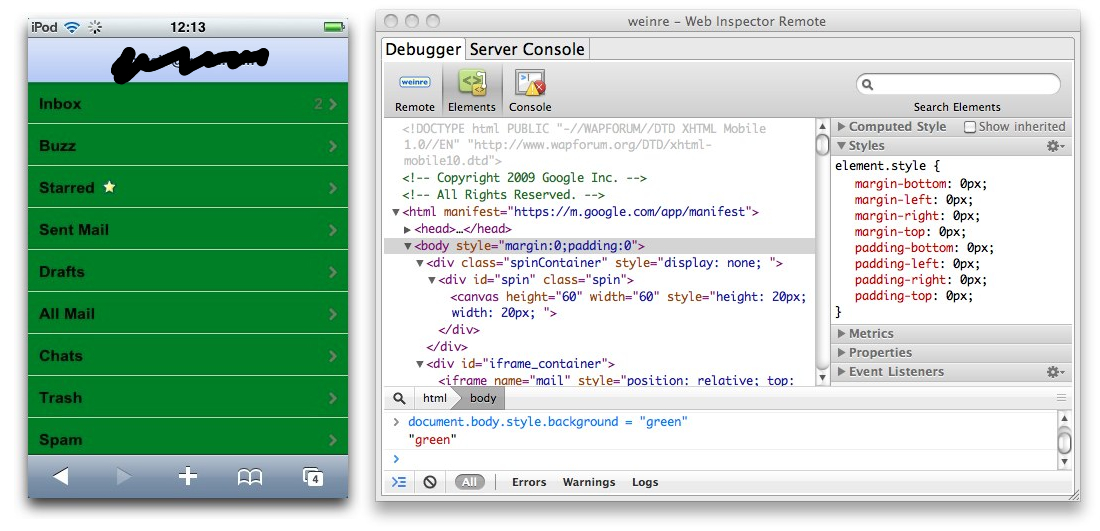This screenshot has height=531, width=1100.
Task: Expand the Computed Style section
Action: (842, 127)
